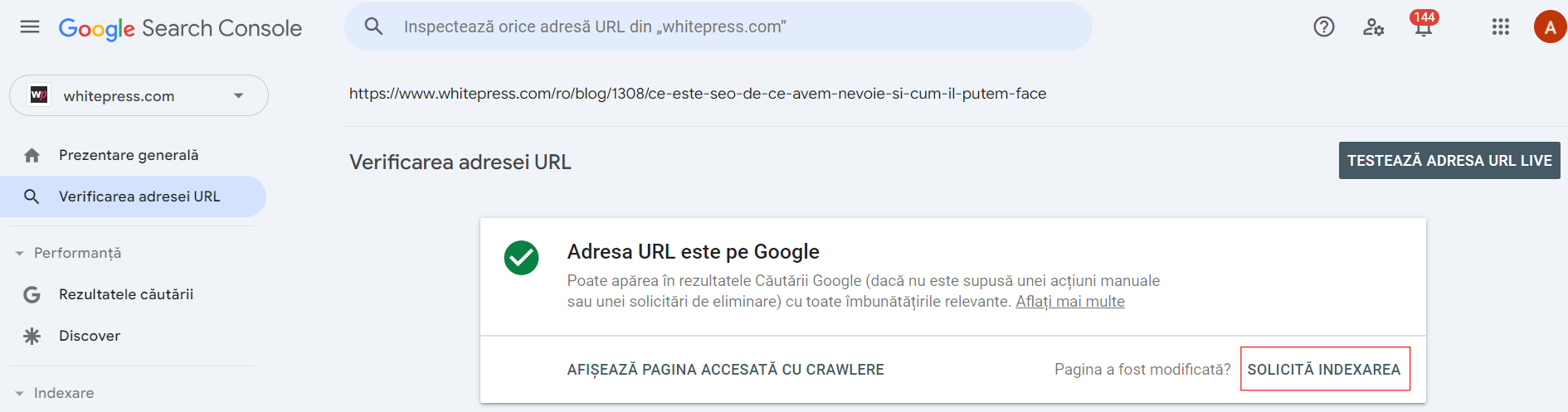Follow the Aflați mai multe link

(x=1070, y=302)
